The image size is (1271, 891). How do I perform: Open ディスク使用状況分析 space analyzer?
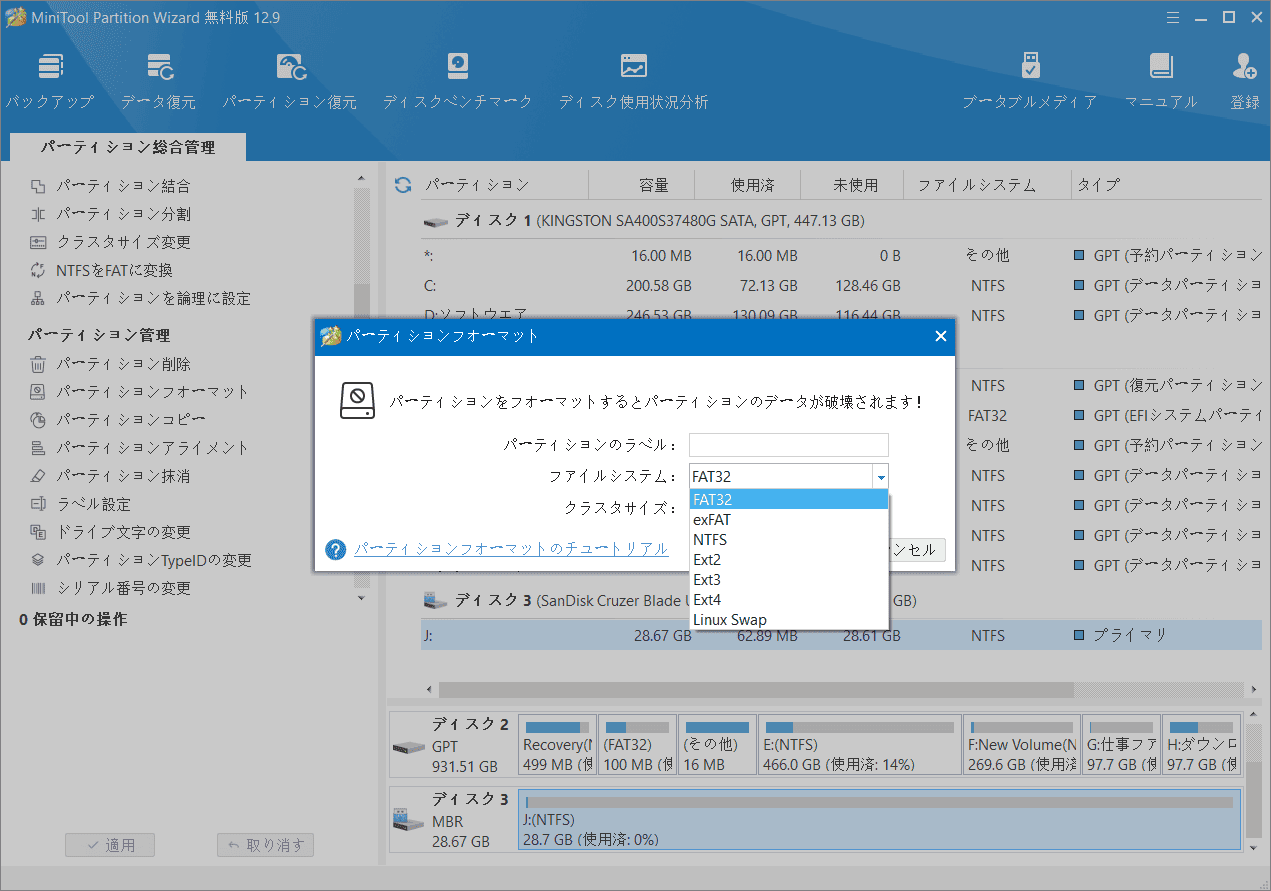point(633,81)
